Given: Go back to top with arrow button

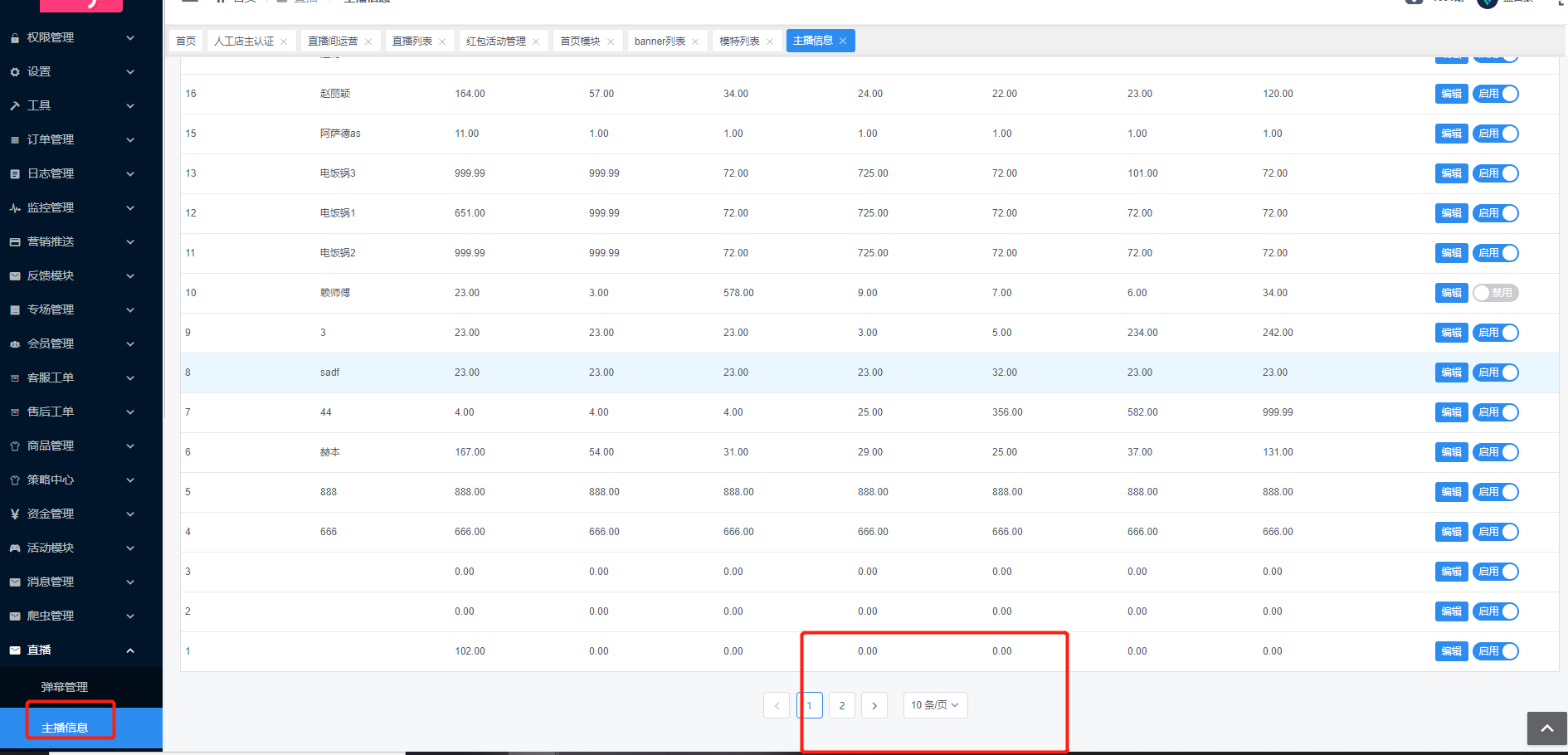Looking at the screenshot, I should (1547, 728).
